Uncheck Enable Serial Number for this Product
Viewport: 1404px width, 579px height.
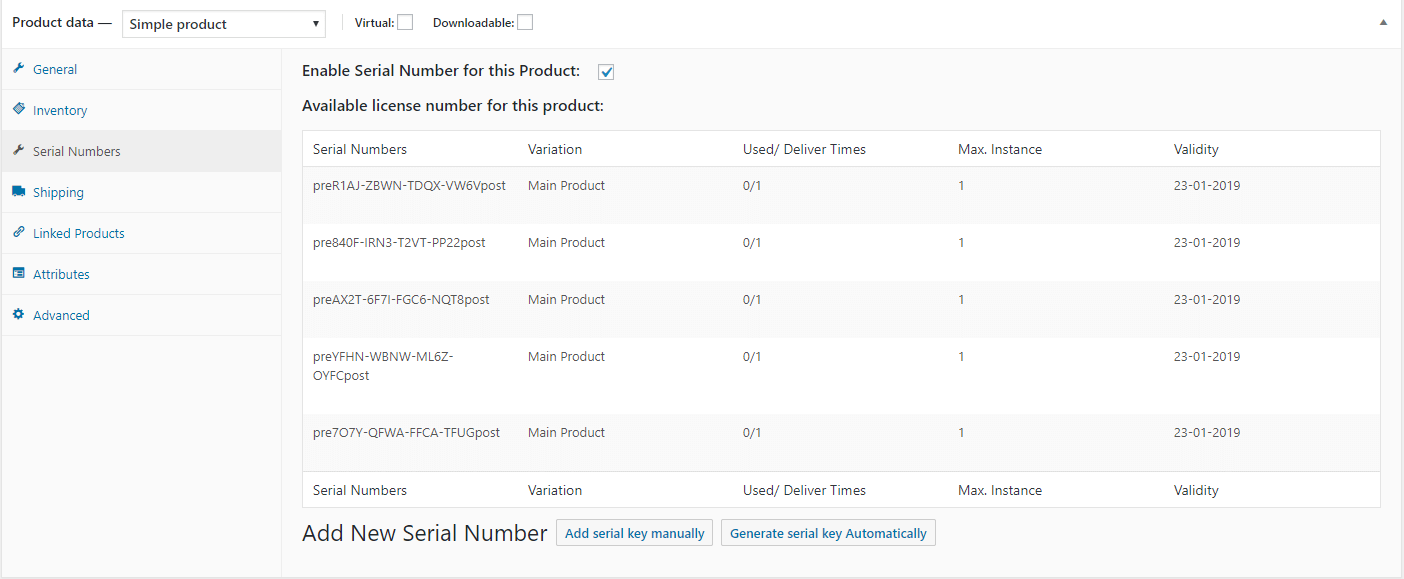[606, 72]
